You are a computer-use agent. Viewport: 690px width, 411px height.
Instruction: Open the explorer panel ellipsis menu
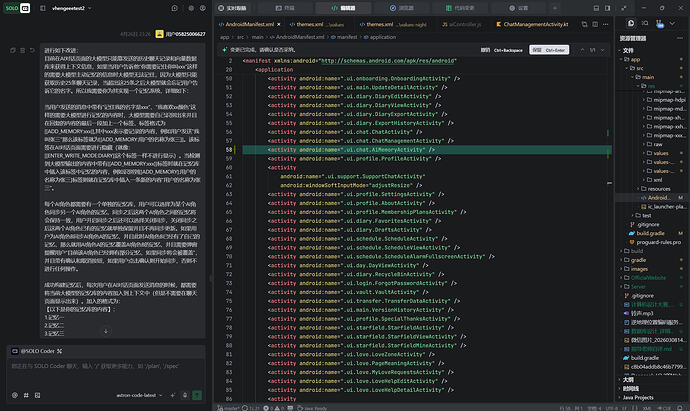click(680, 38)
